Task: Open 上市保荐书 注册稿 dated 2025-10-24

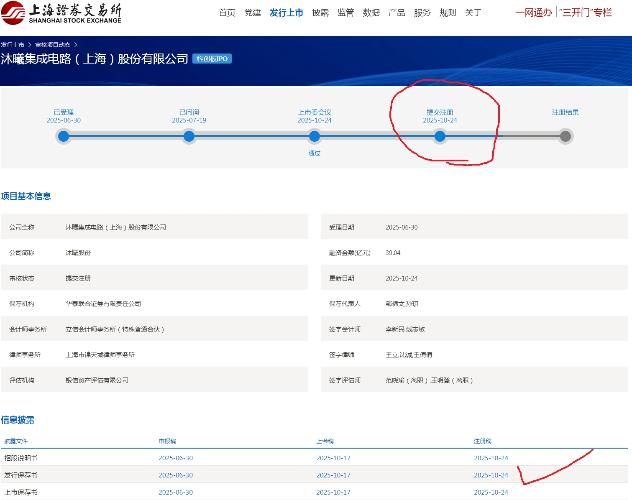Action: (x=491, y=492)
